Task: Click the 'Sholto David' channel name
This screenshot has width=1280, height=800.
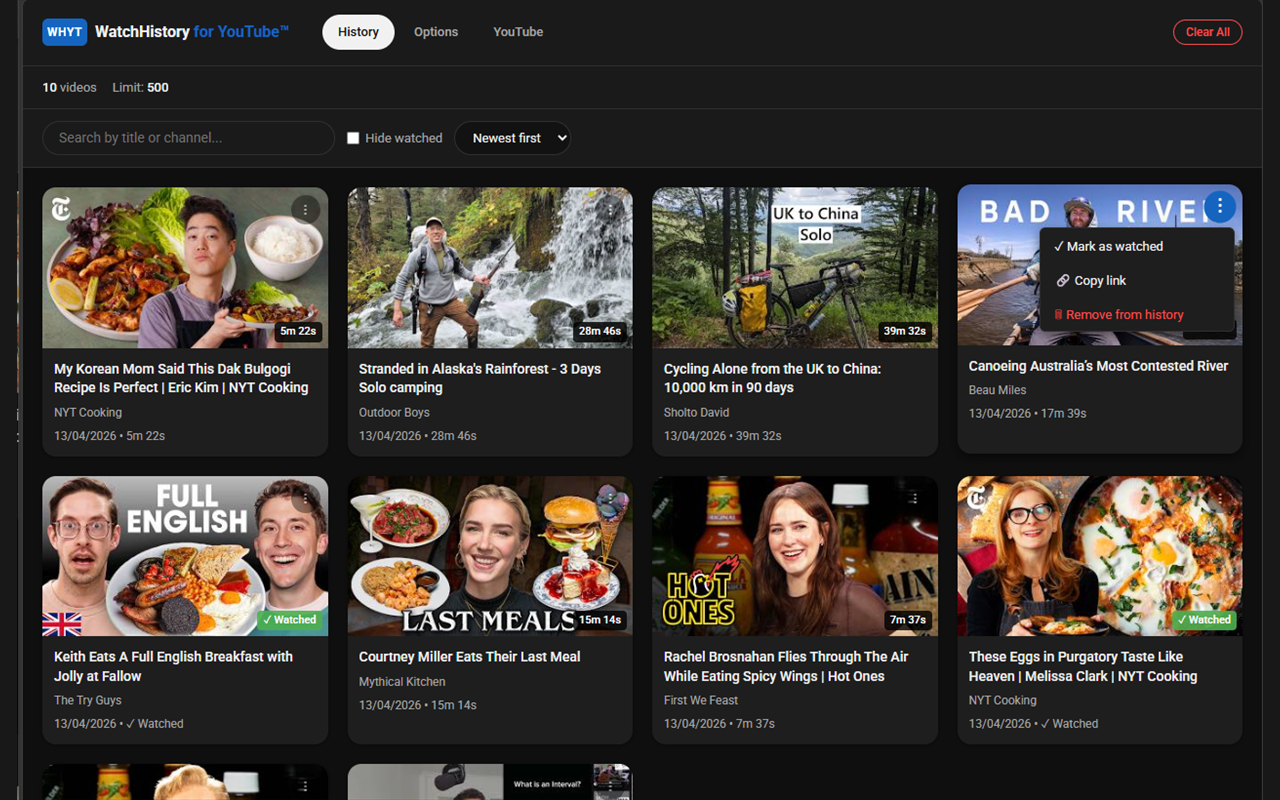Action: tap(696, 412)
